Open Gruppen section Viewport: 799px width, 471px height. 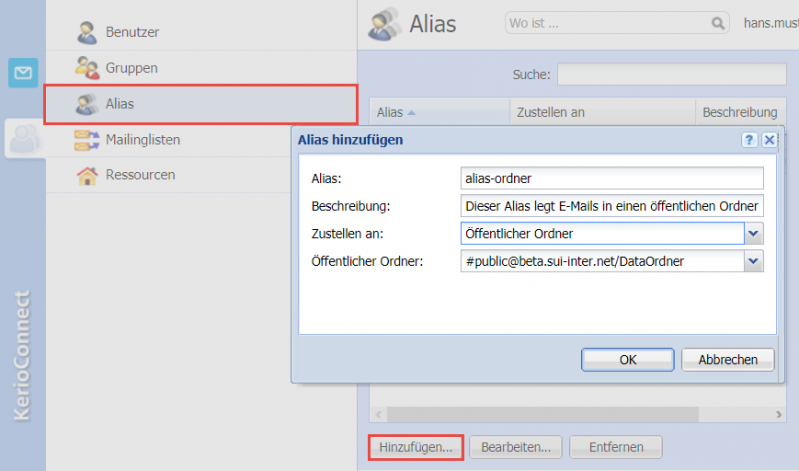pos(131,68)
